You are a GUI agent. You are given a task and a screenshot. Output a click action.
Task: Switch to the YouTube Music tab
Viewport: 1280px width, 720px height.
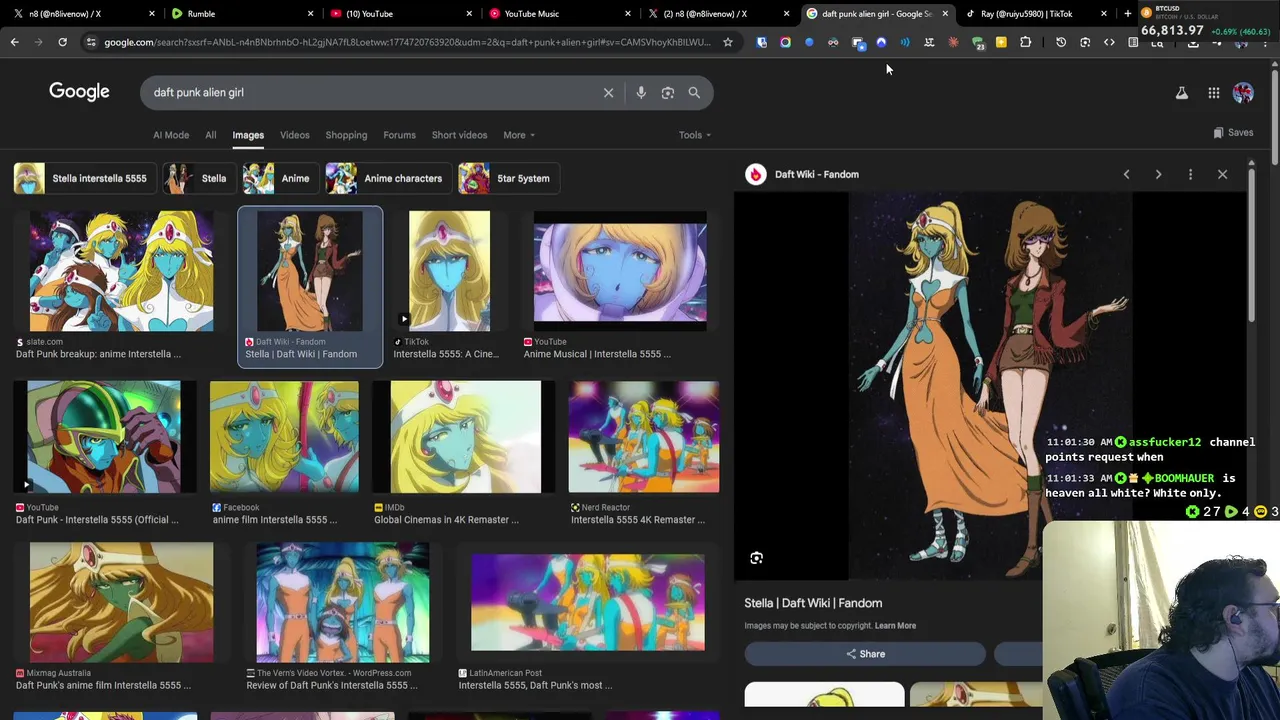558,14
